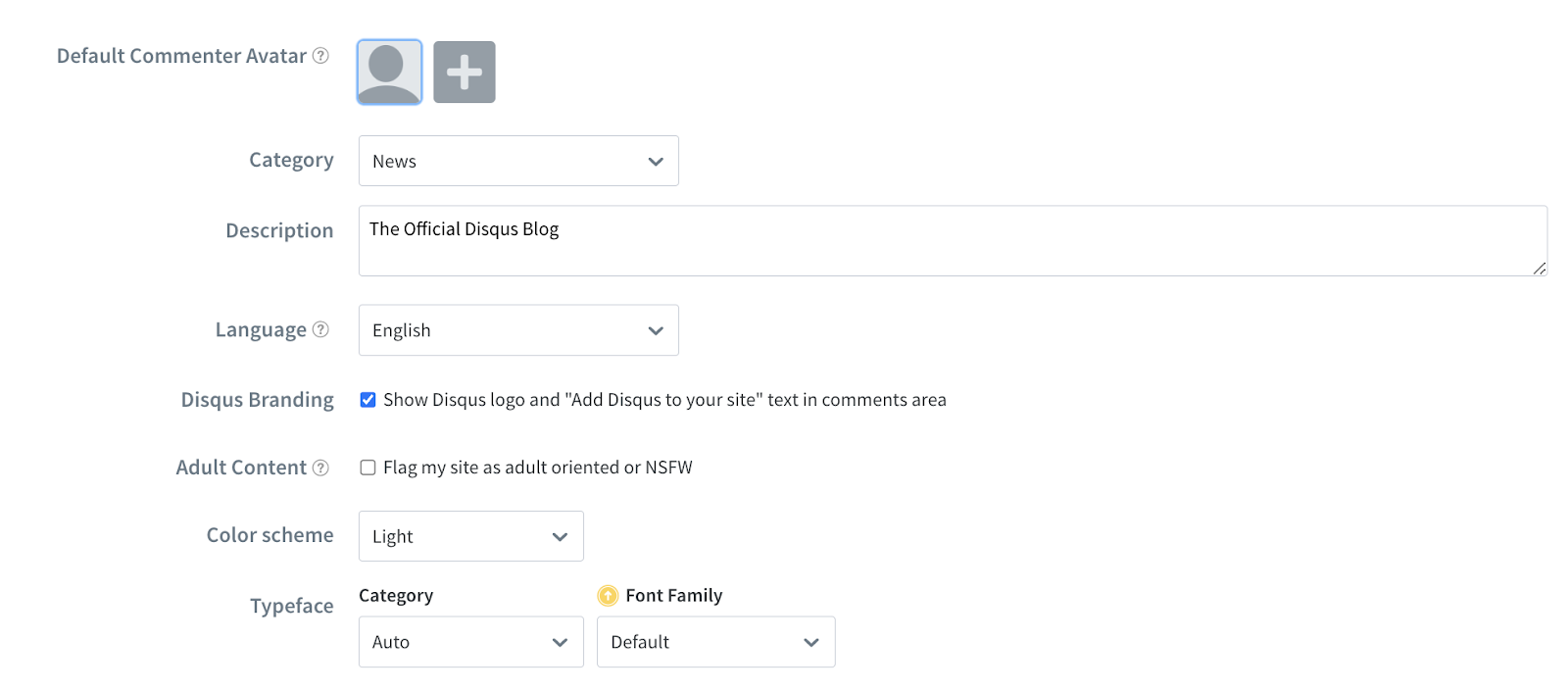Click the plus icon to add avatar
Screen dimensions: 1568x691
pos(465,72)
